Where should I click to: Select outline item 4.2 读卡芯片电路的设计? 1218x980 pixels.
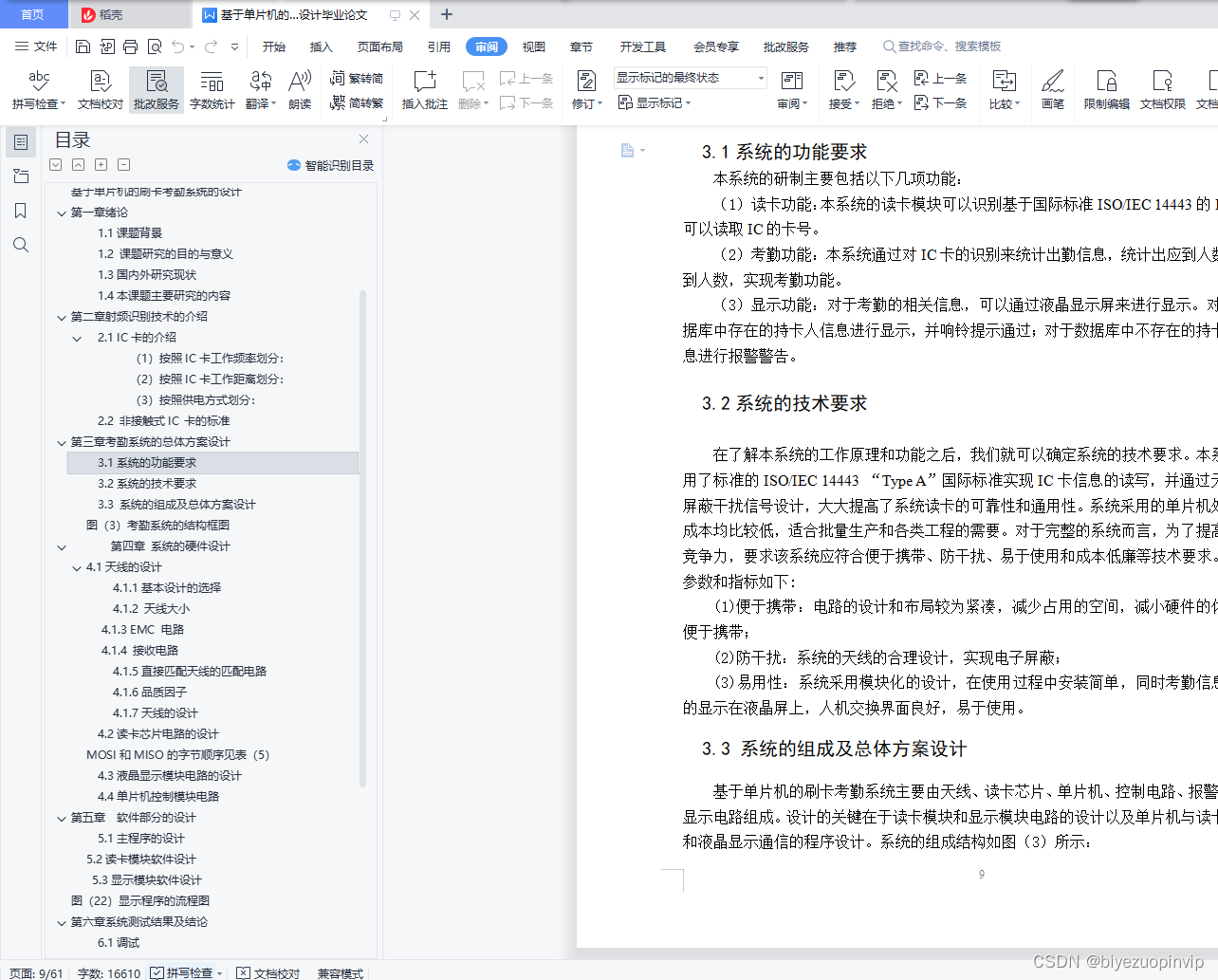click(157, 734)
